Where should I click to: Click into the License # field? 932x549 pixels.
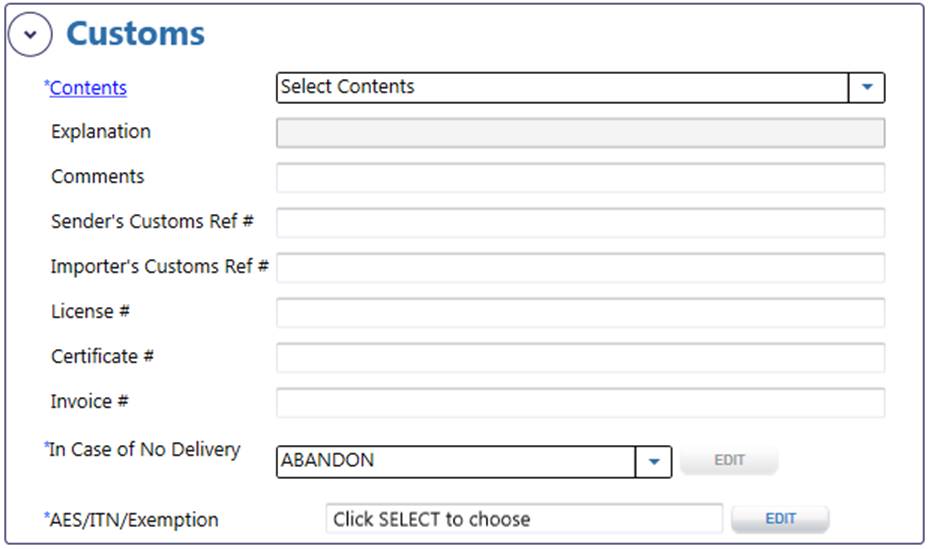pyautogui.click(x=581, y=313)
